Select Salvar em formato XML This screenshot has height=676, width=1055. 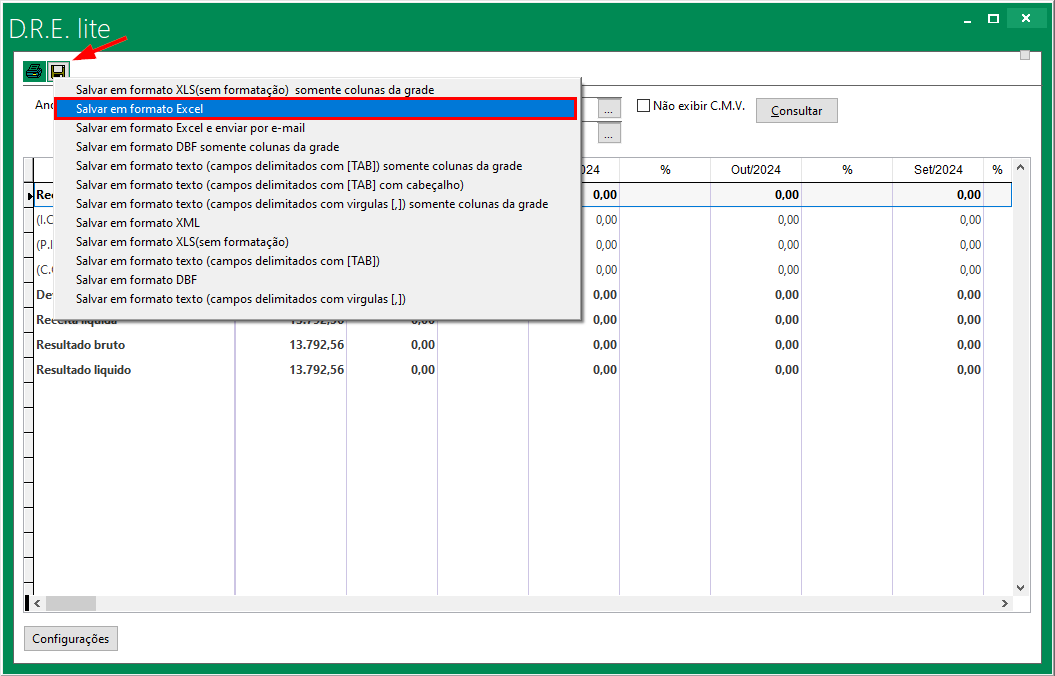(138, 223)
